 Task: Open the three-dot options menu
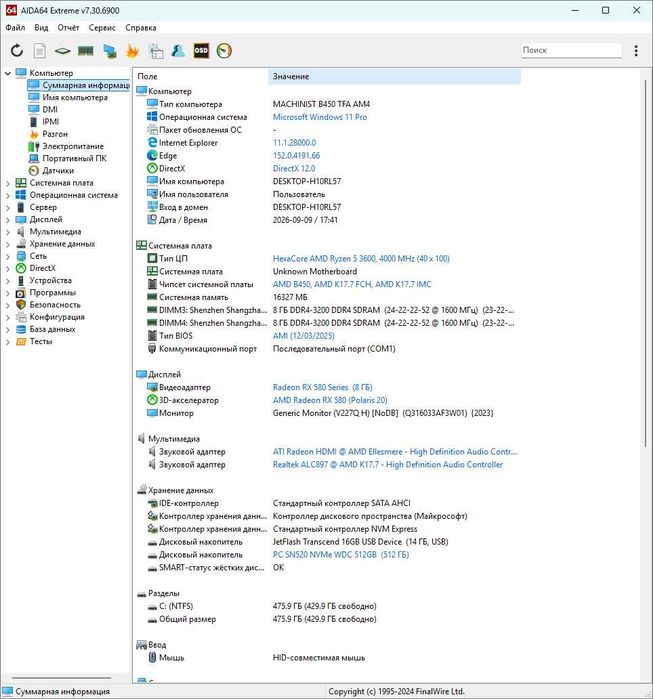(636, 50)
